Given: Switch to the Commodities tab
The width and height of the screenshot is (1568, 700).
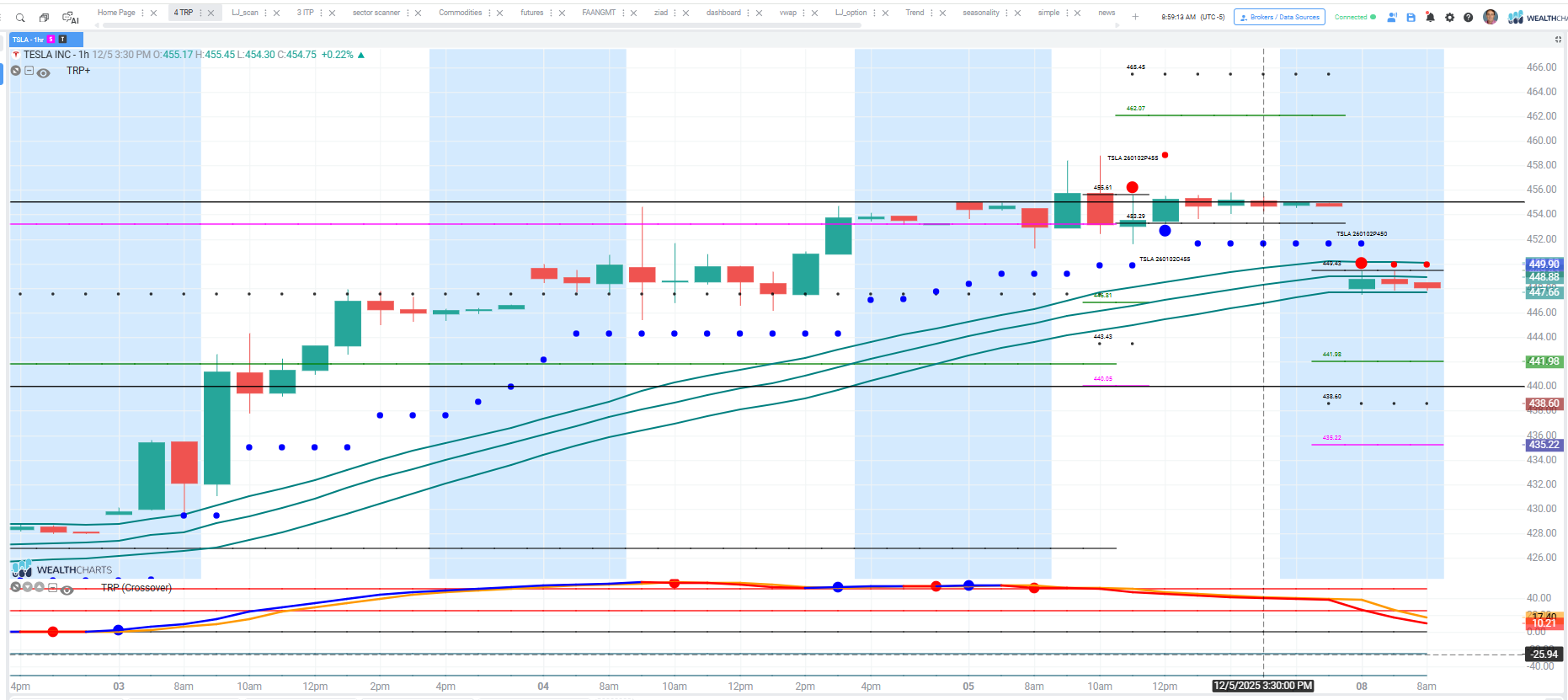Looking at the screenshot, I should click(460, 13).
